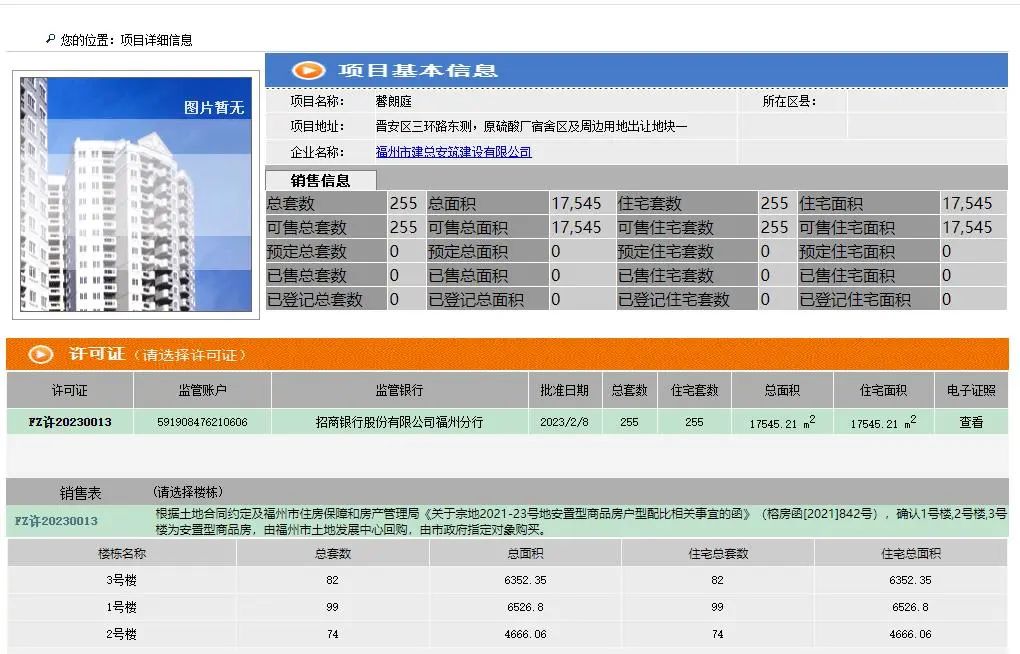This screenshot has height=654, width=1020.
Task: Click 查看 to view the electronic license
Action: click(971, 422)
